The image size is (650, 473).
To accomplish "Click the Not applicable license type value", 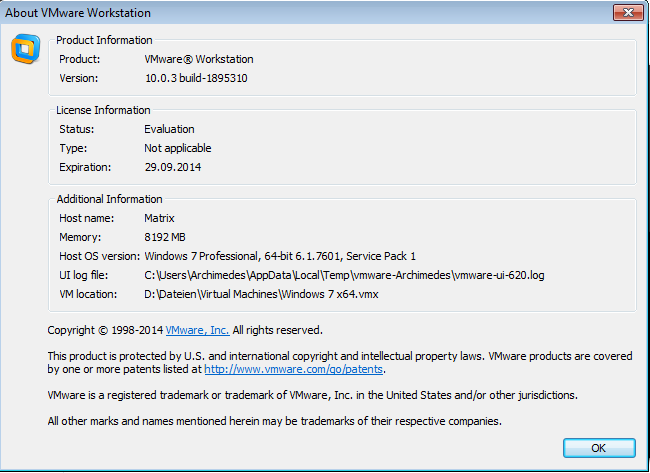I will [x=177, y=148].
